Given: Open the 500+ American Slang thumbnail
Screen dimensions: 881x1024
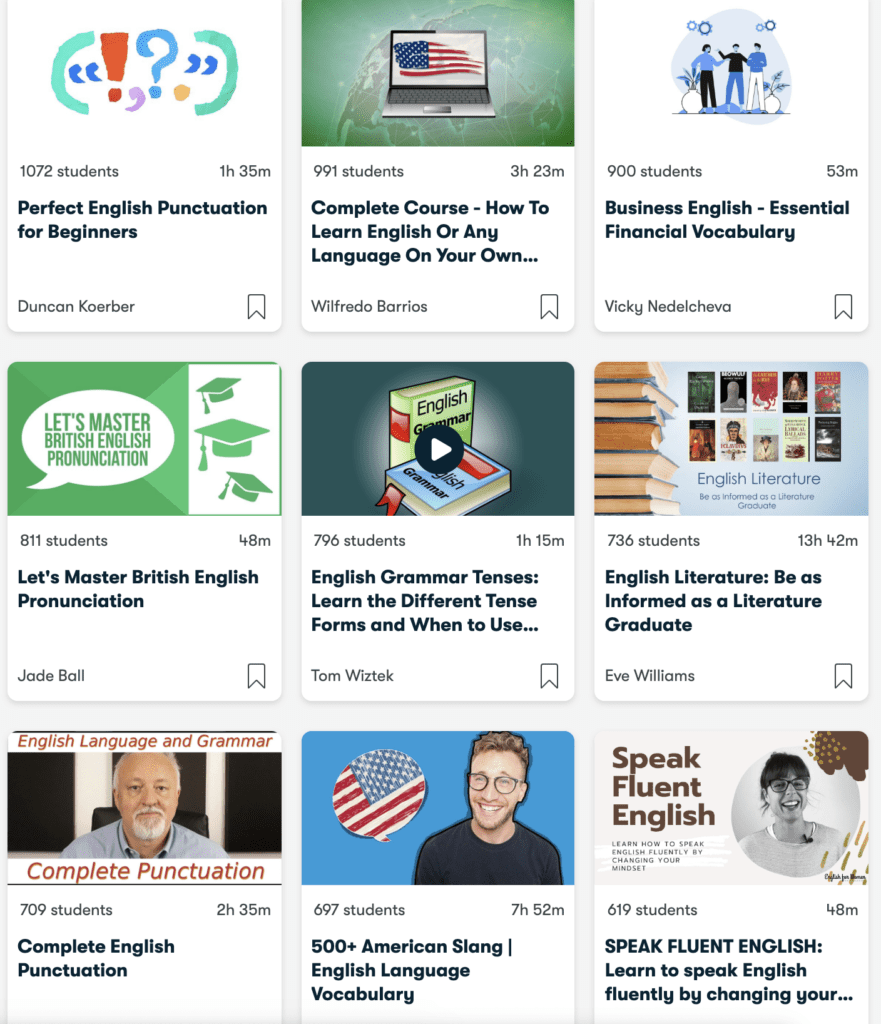Looking at the screenshot, I should tap(438, 808).
